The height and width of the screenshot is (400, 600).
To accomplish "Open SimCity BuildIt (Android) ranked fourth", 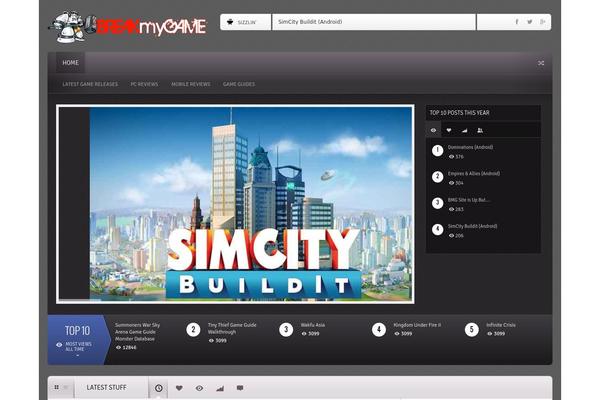I will pos(473,226).
